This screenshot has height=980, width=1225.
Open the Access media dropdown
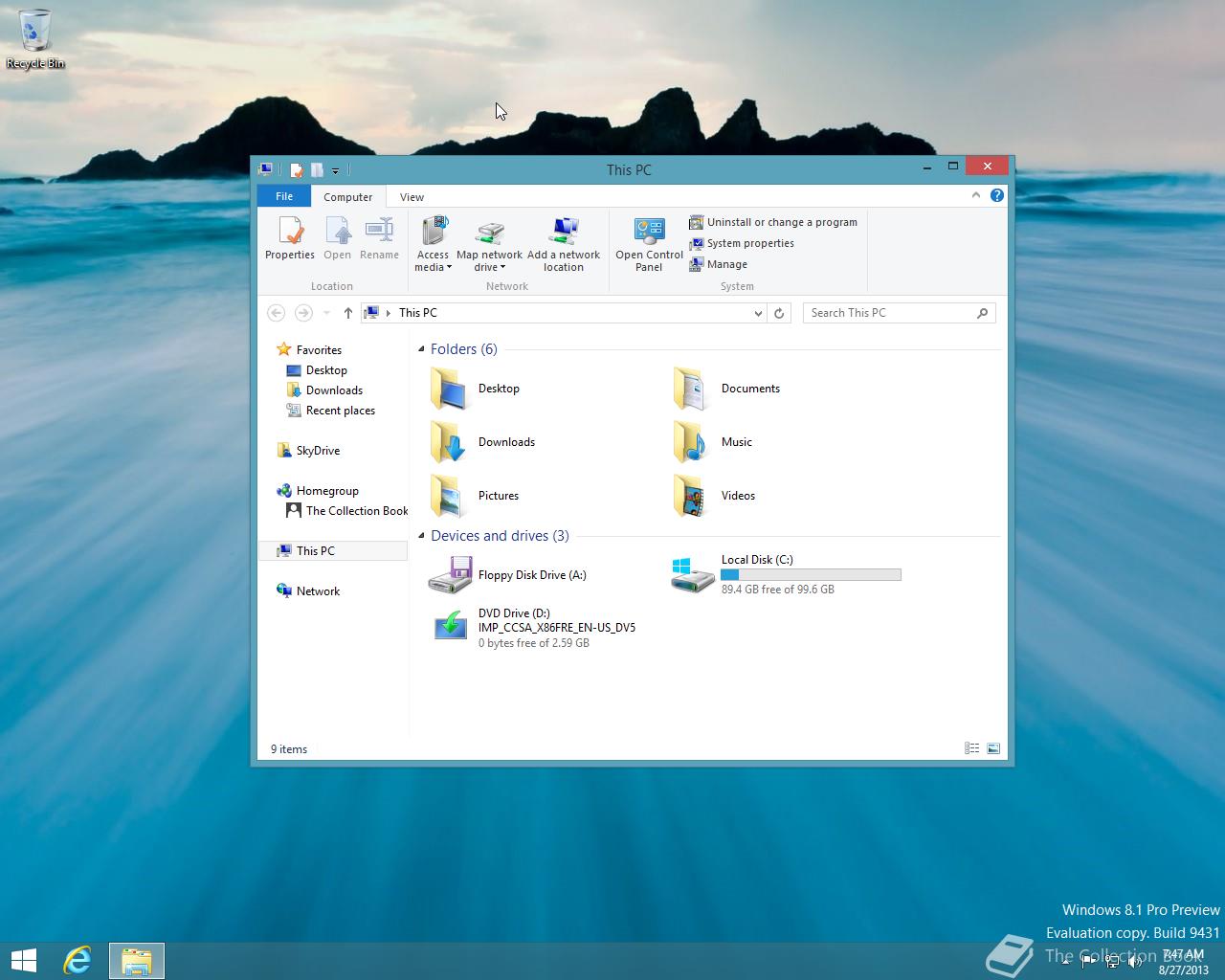coord(433,245)
